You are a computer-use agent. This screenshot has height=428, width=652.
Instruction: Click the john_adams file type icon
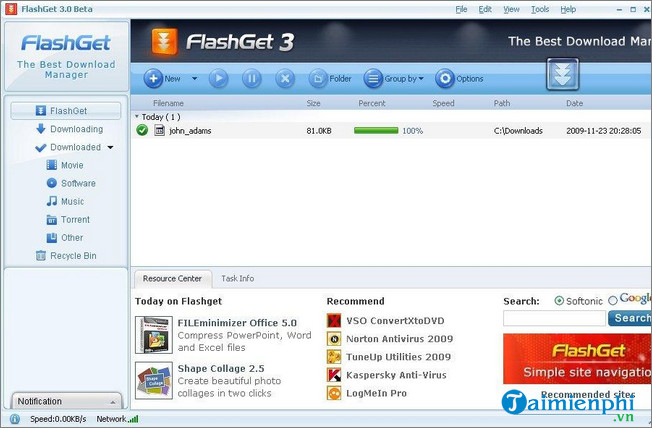(x=159, y=131)
